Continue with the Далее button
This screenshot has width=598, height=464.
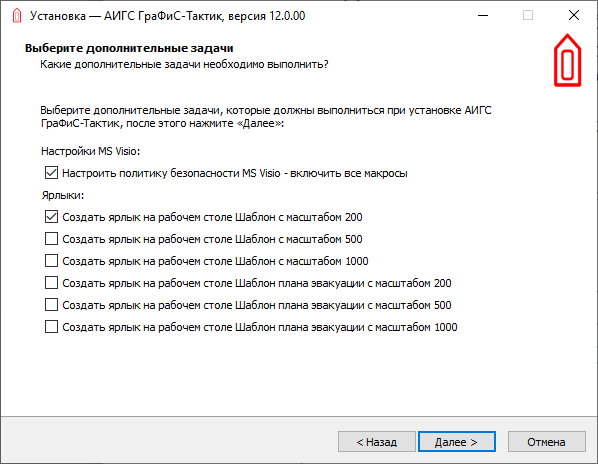click(457, 442)
